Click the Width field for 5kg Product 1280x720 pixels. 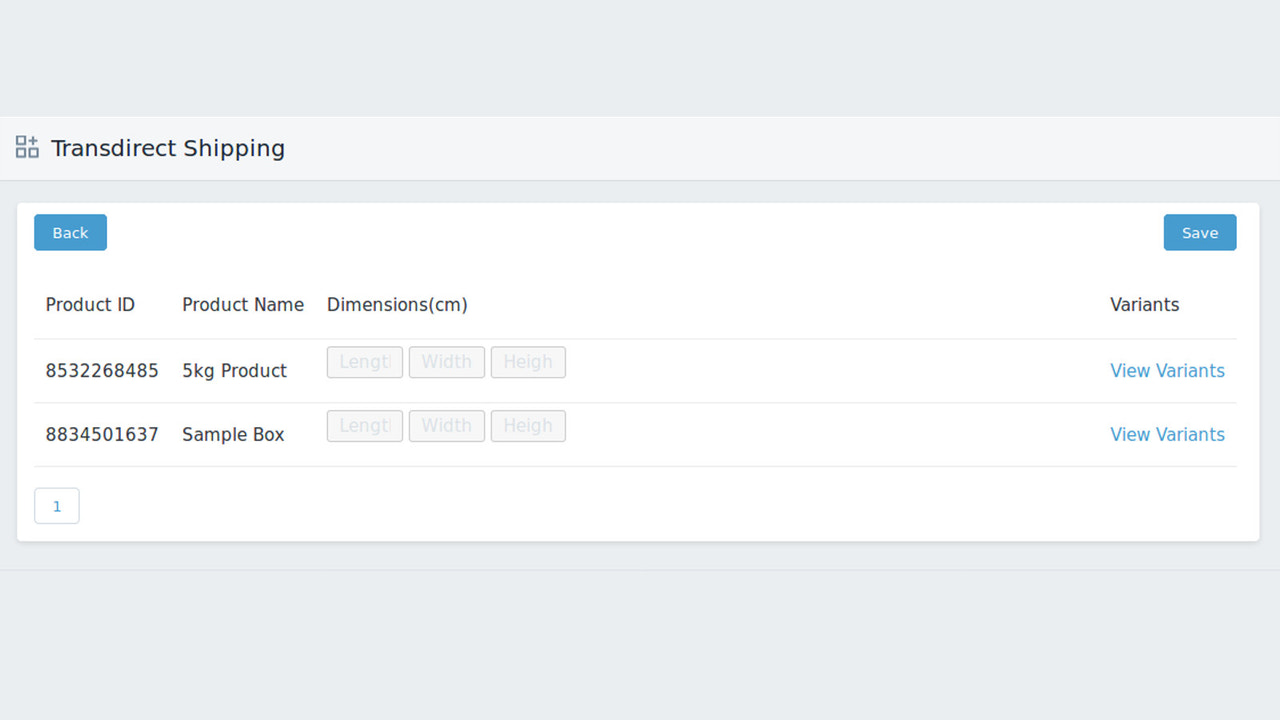[446, 361]
